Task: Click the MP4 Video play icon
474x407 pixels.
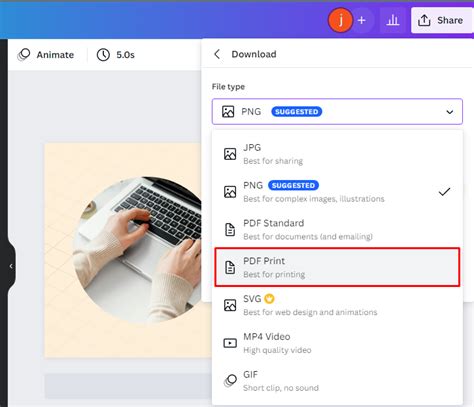Action: 230,343
